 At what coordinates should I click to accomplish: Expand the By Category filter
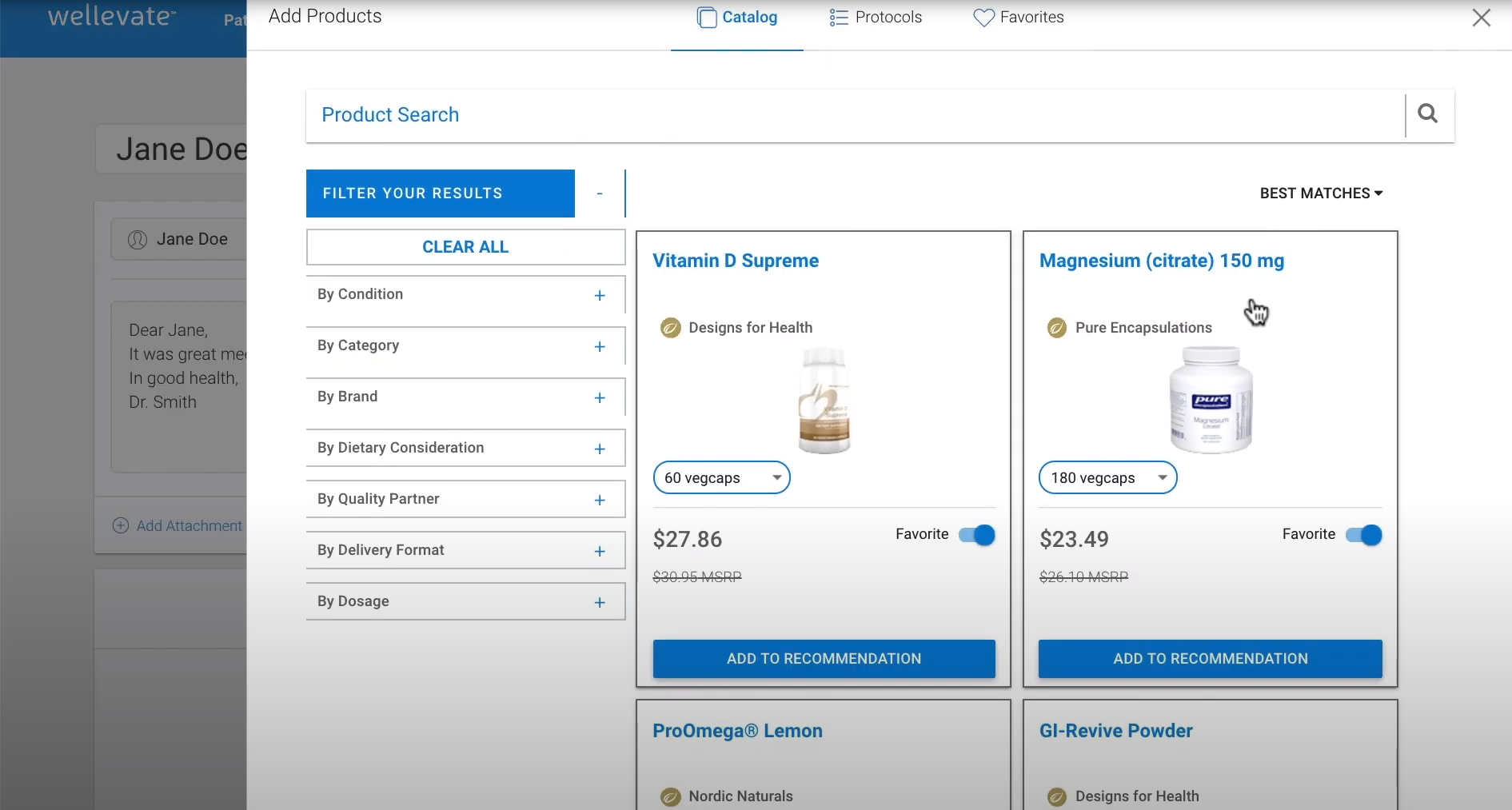coord(465,346)
